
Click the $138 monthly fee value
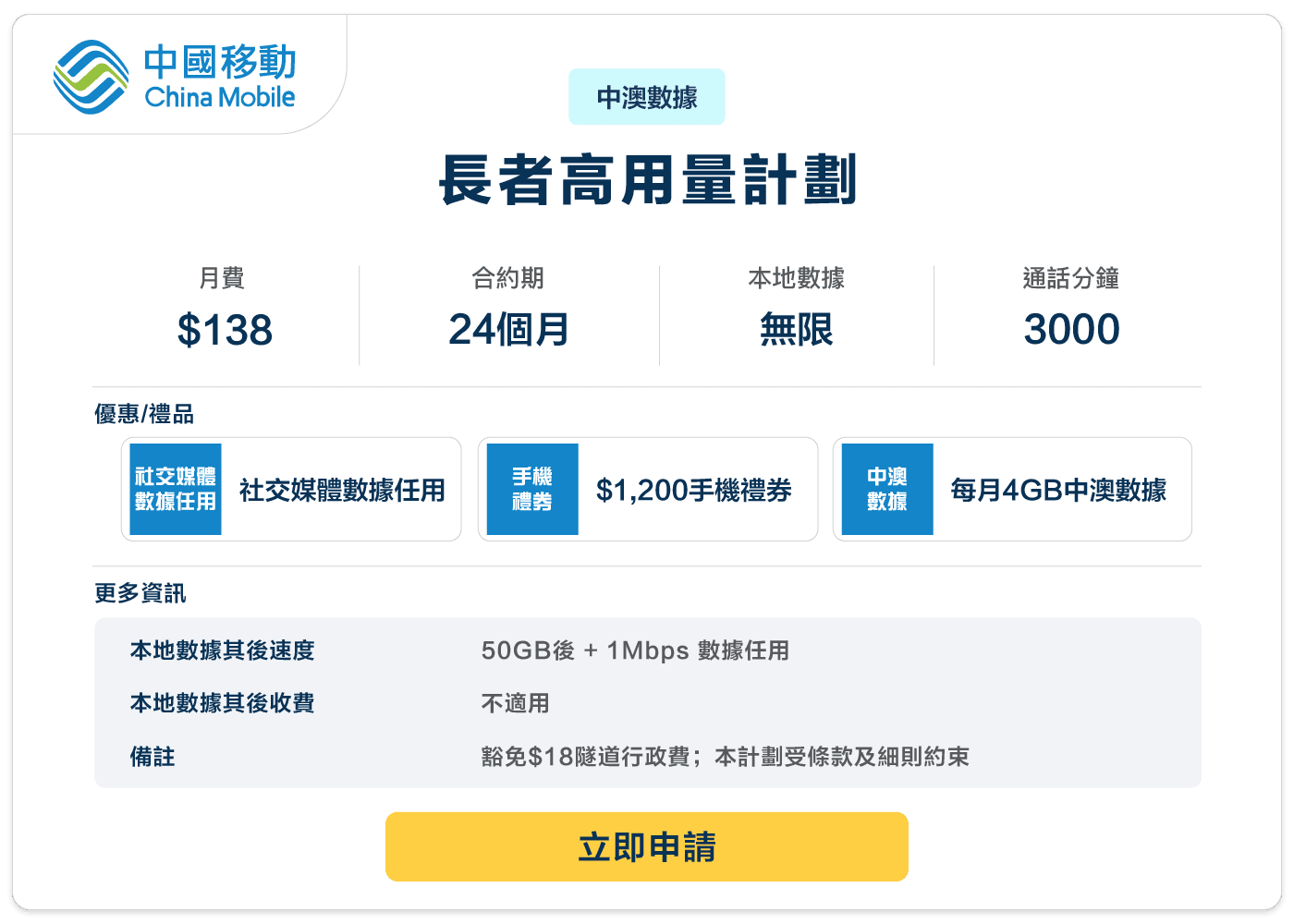[x=226, y=330]
